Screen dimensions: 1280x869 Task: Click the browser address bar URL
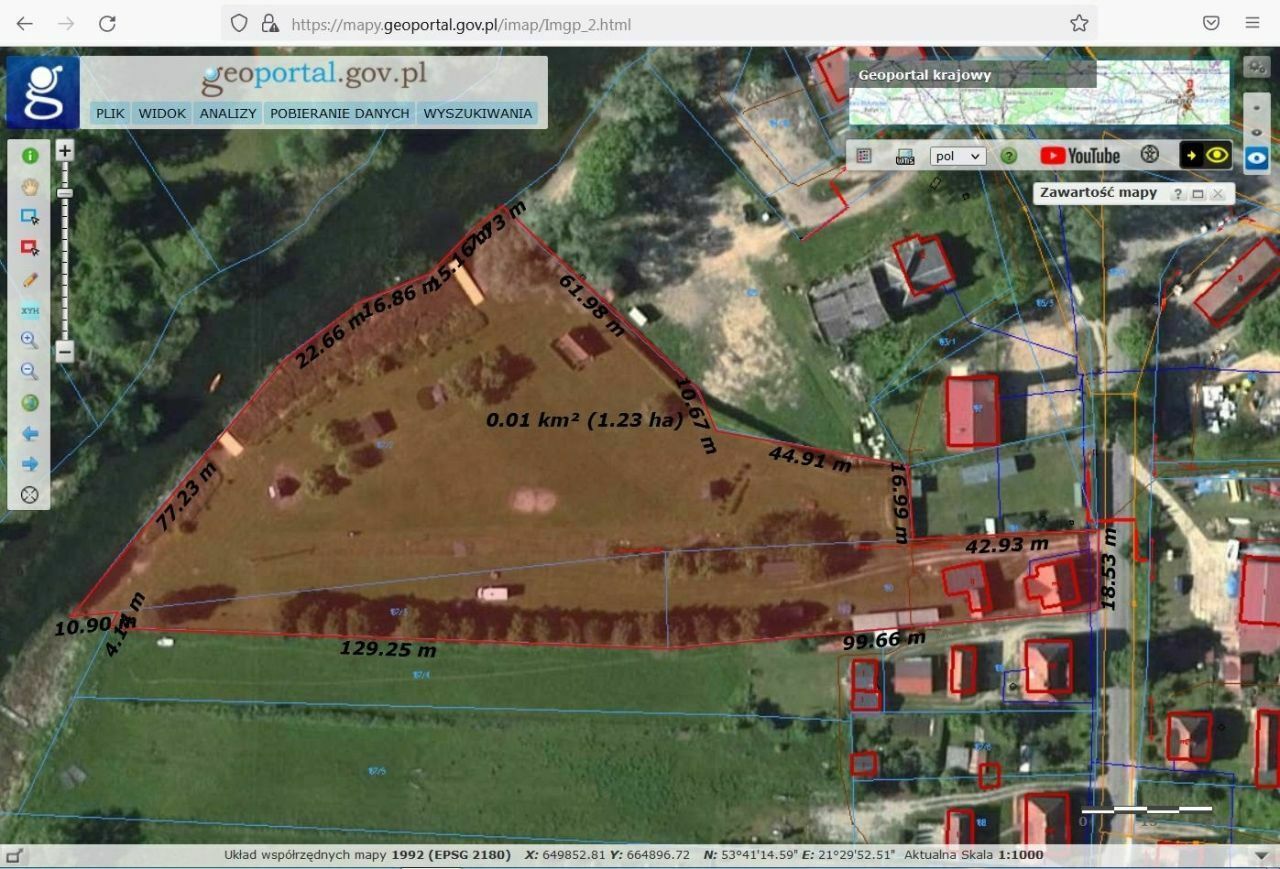(x=460, y=24)
